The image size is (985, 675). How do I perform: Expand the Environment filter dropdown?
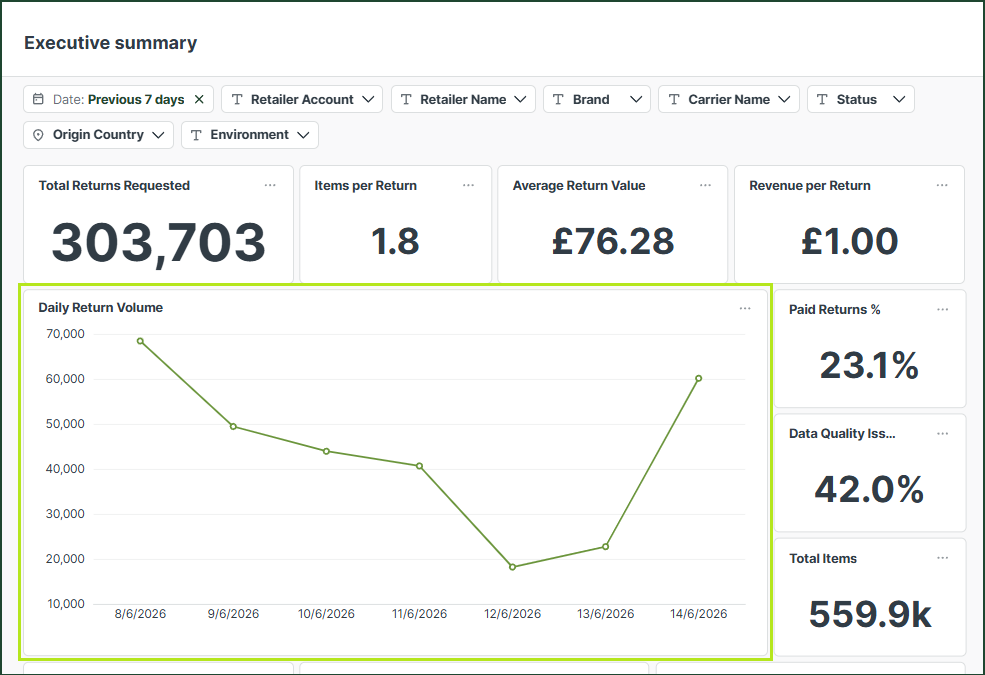(x=250, y=135)
